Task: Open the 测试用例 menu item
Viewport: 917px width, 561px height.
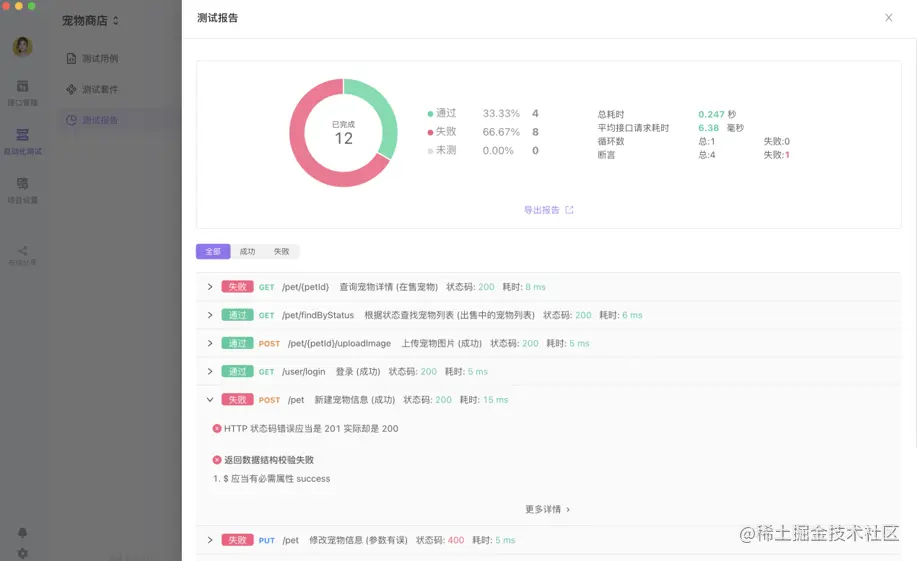Action: 92,58
